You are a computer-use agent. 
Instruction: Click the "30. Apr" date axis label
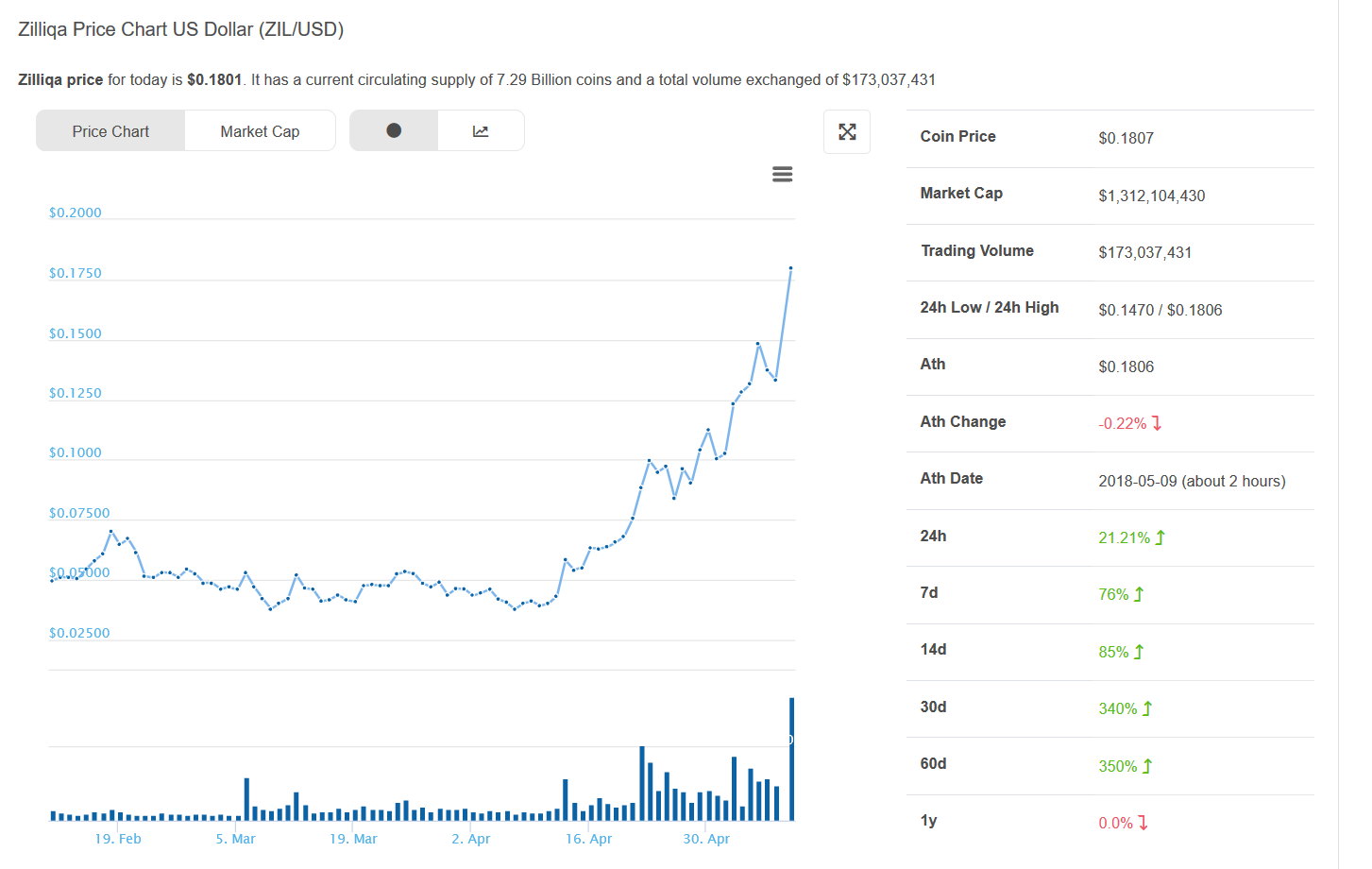point(706,839)
